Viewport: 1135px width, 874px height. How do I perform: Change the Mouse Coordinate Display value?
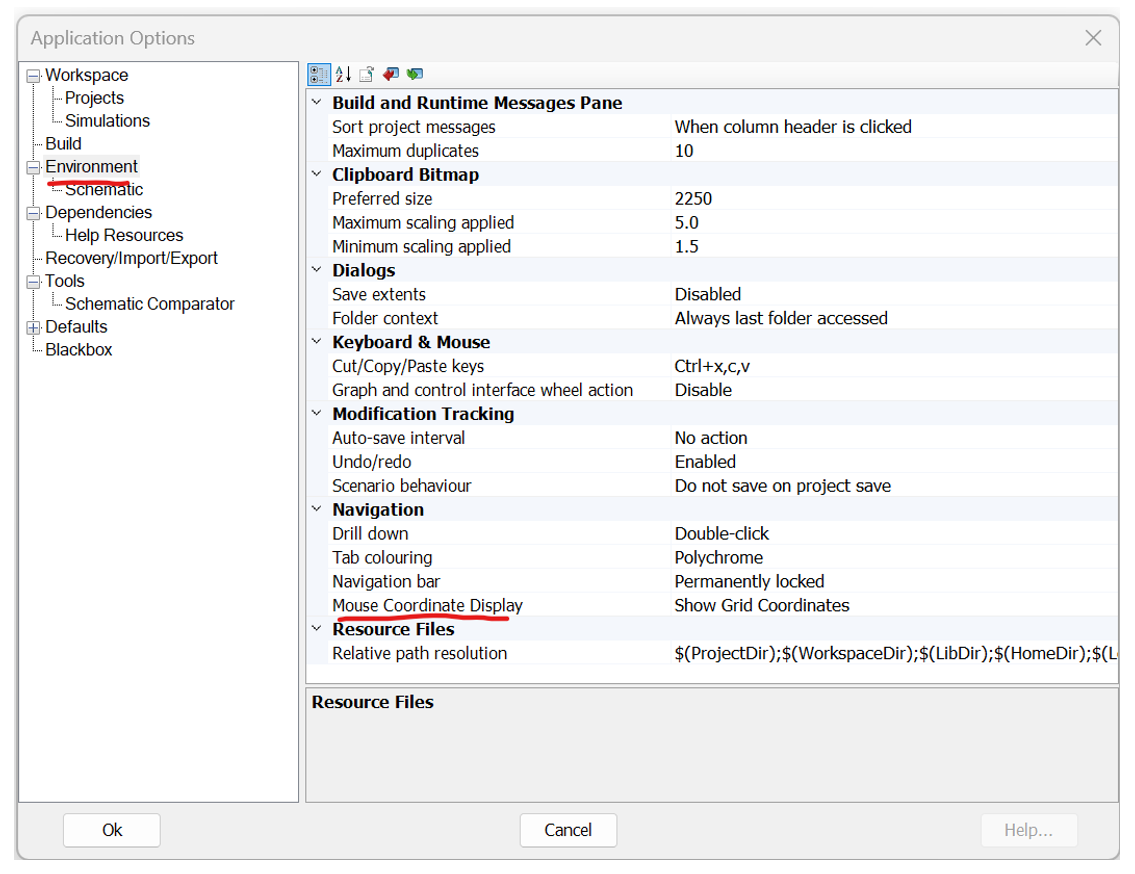[x=762, y=606]
